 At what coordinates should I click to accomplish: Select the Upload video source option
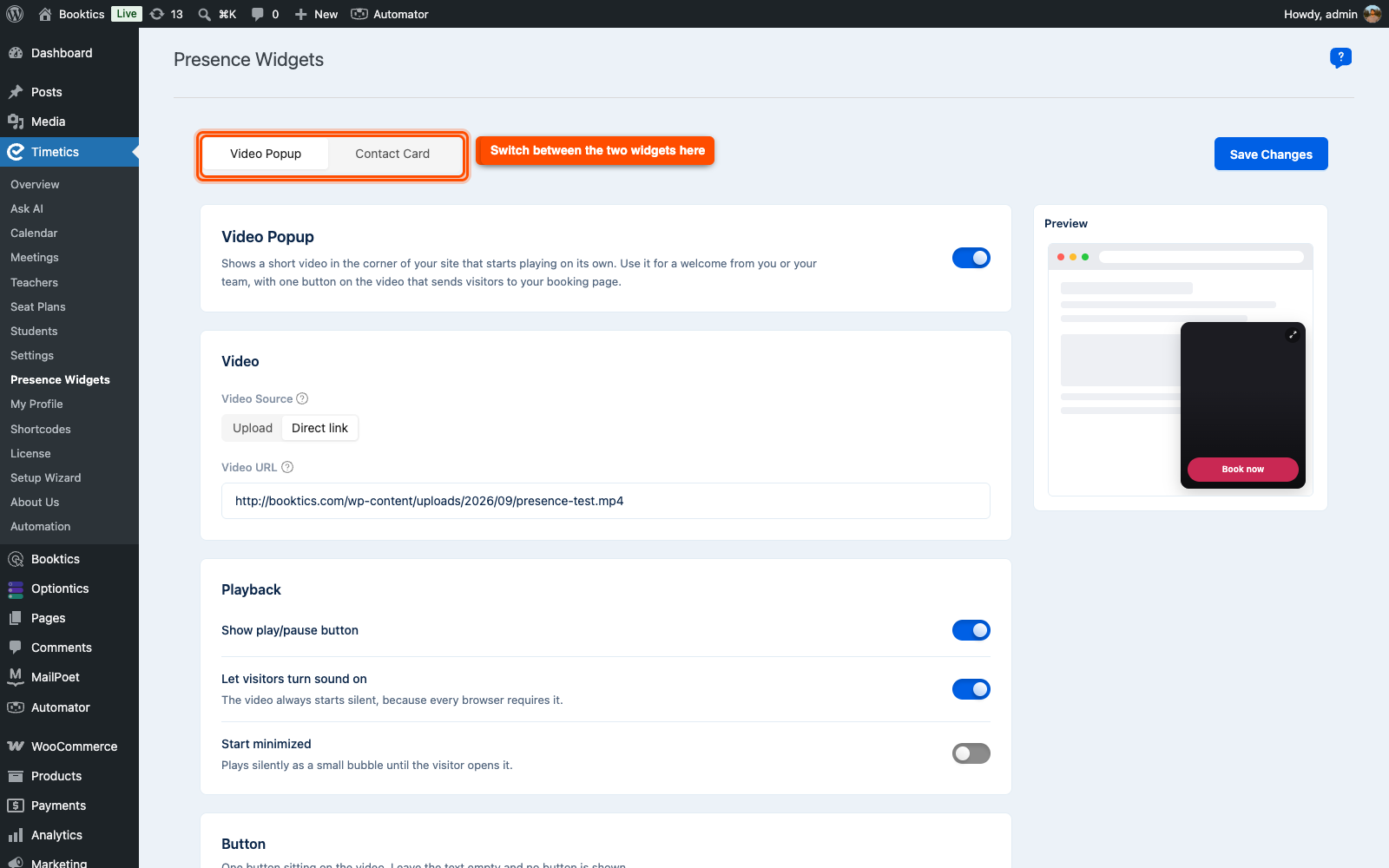tap(253, 428)
